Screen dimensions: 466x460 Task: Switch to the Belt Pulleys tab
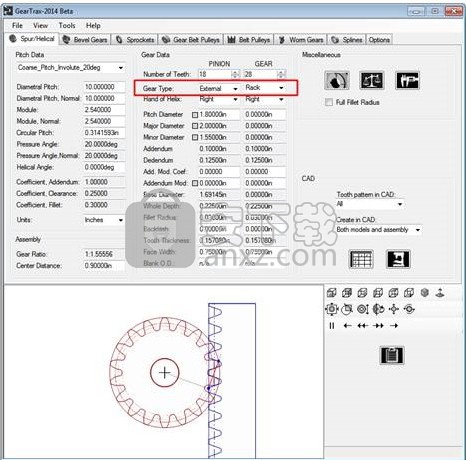pyautogui.click(x=249, y=40)
